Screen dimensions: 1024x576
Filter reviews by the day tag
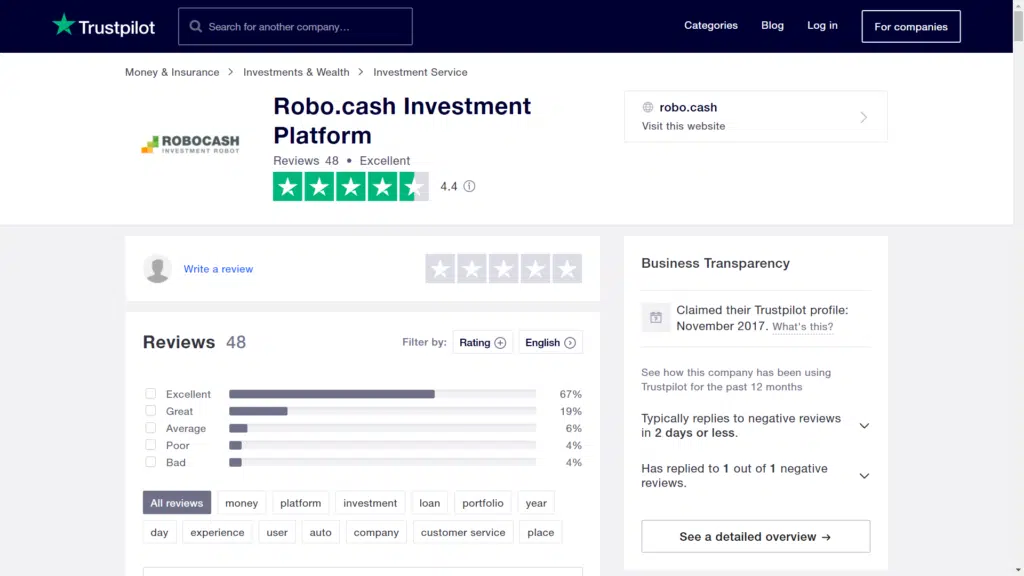coord(159,532)
